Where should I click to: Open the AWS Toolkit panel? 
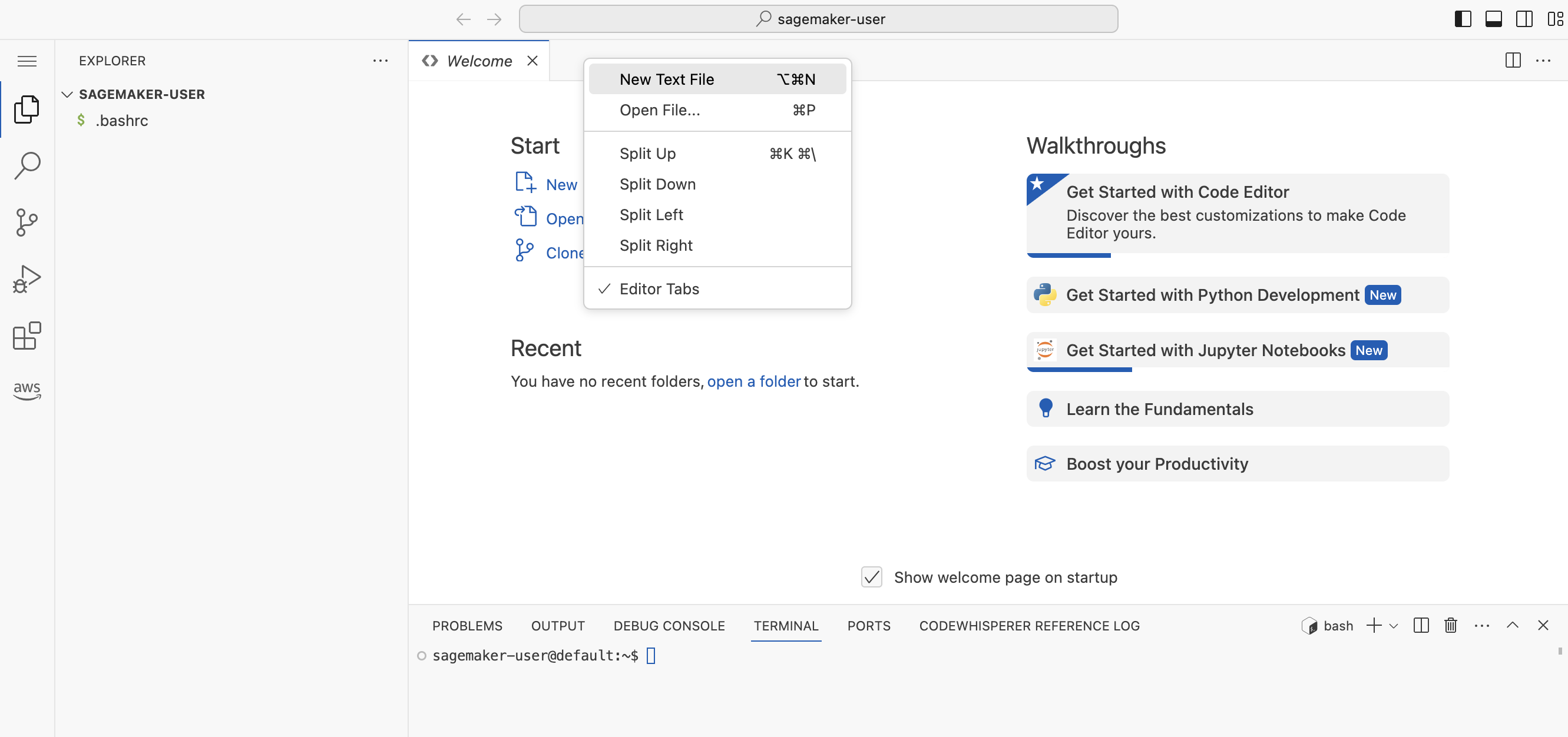27,391
